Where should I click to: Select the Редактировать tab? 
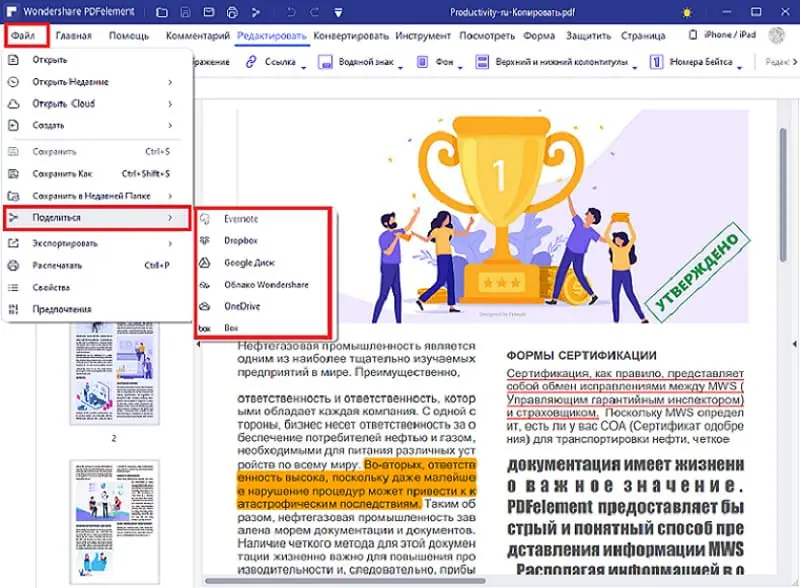click(x=272, y=35)
